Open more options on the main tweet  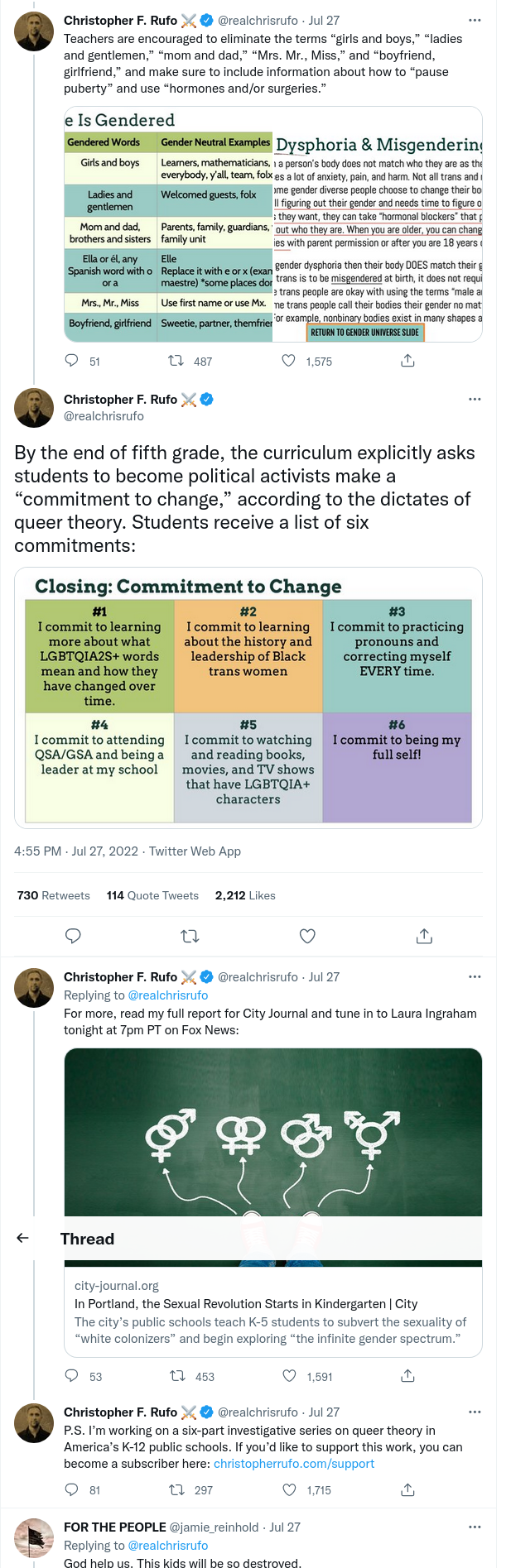pos(475,399)
